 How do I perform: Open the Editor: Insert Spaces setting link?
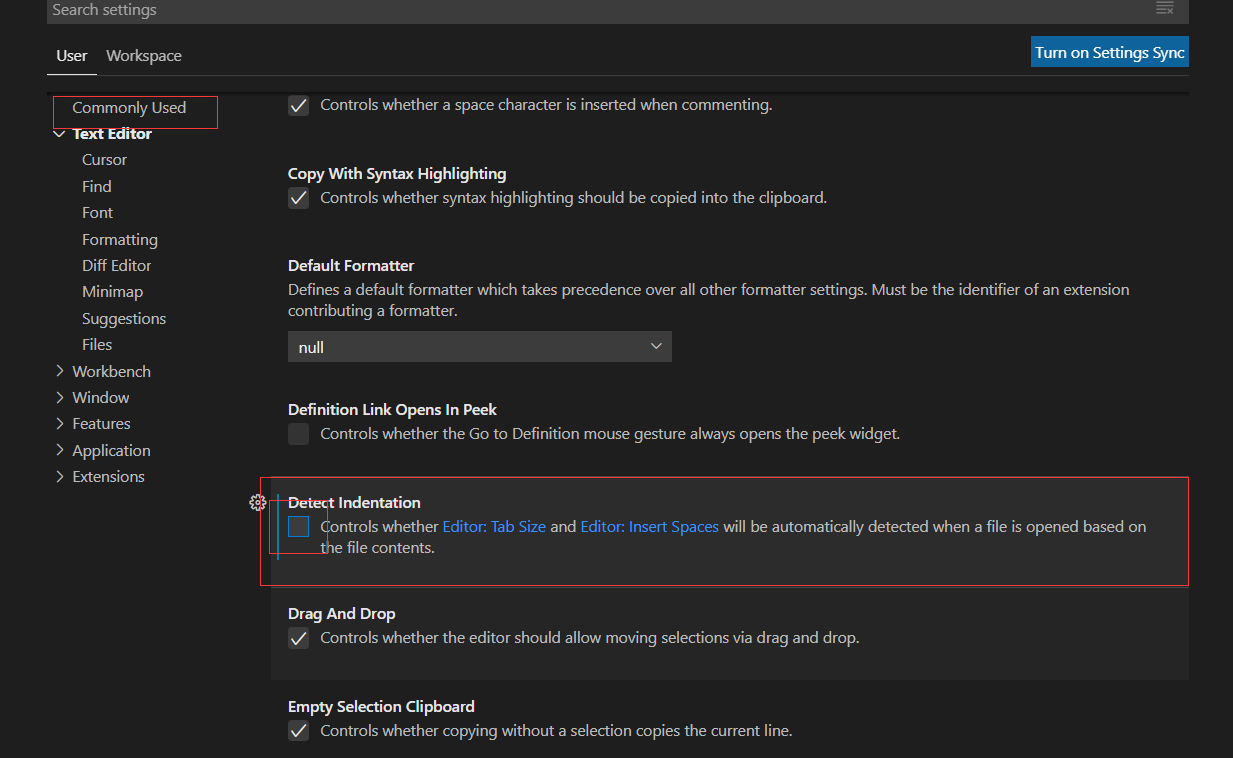point(649,525)
